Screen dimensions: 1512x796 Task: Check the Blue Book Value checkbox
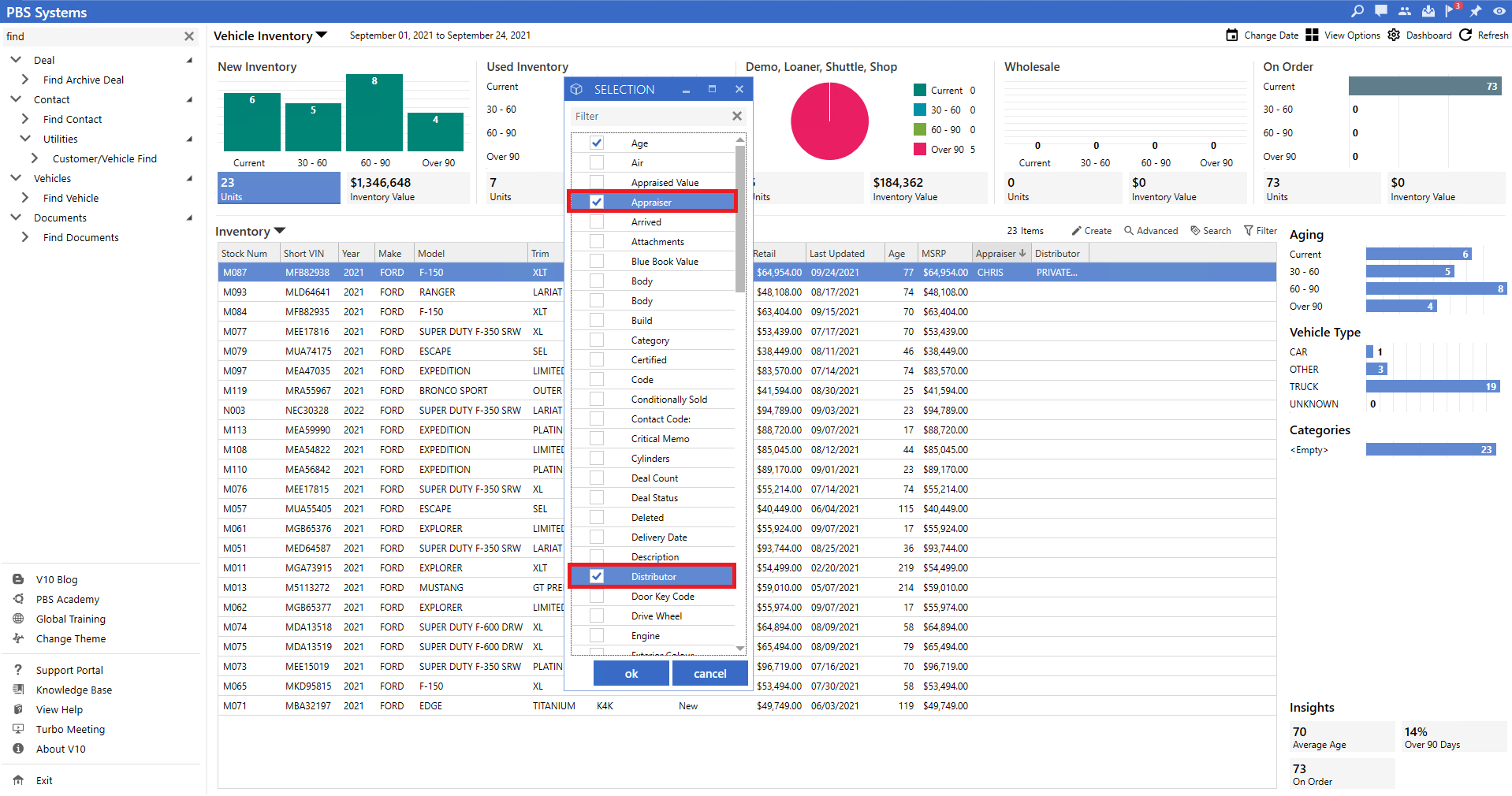(597, 261)
